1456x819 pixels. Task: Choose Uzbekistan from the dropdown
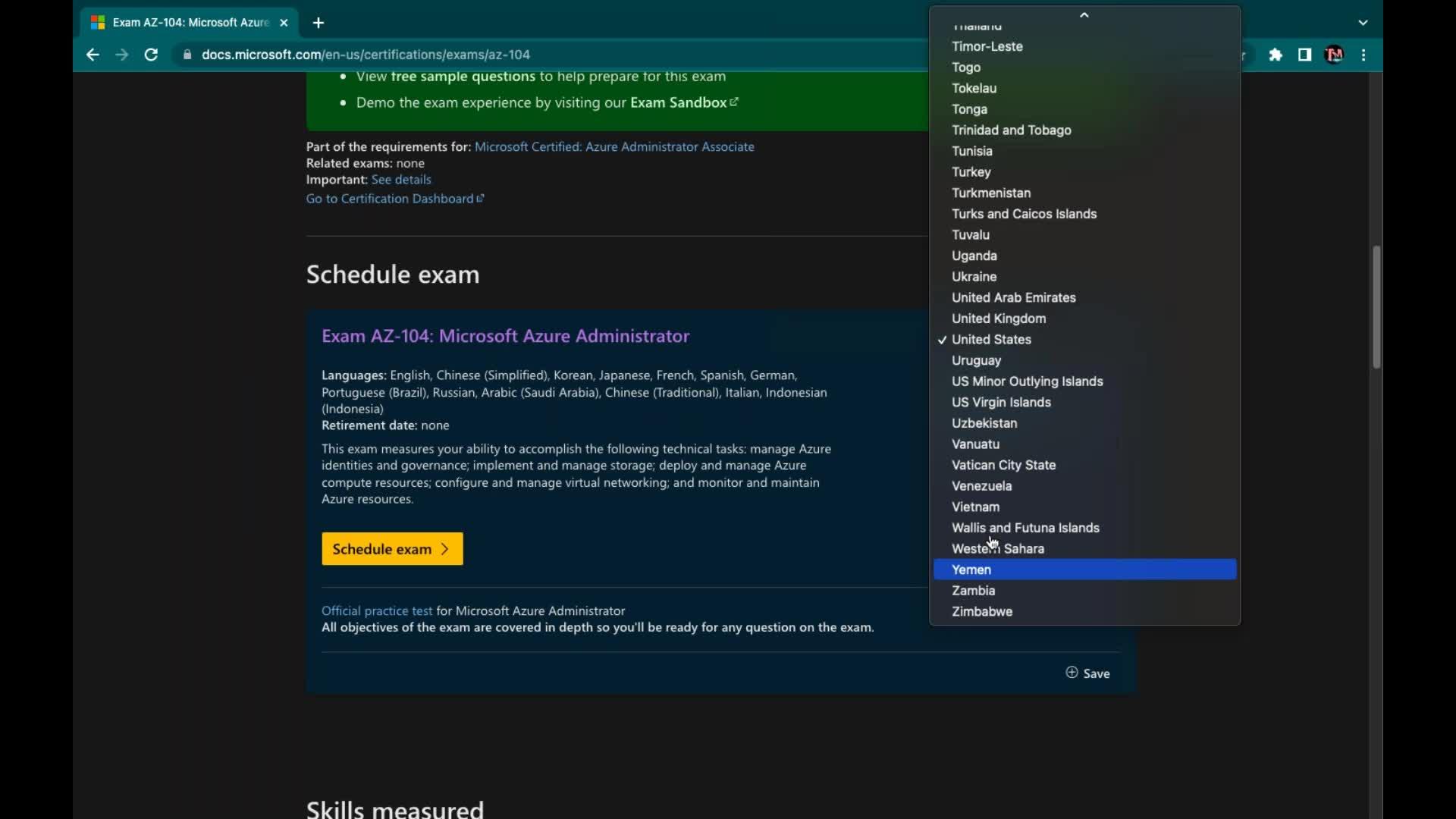[x=1084, y=423]
